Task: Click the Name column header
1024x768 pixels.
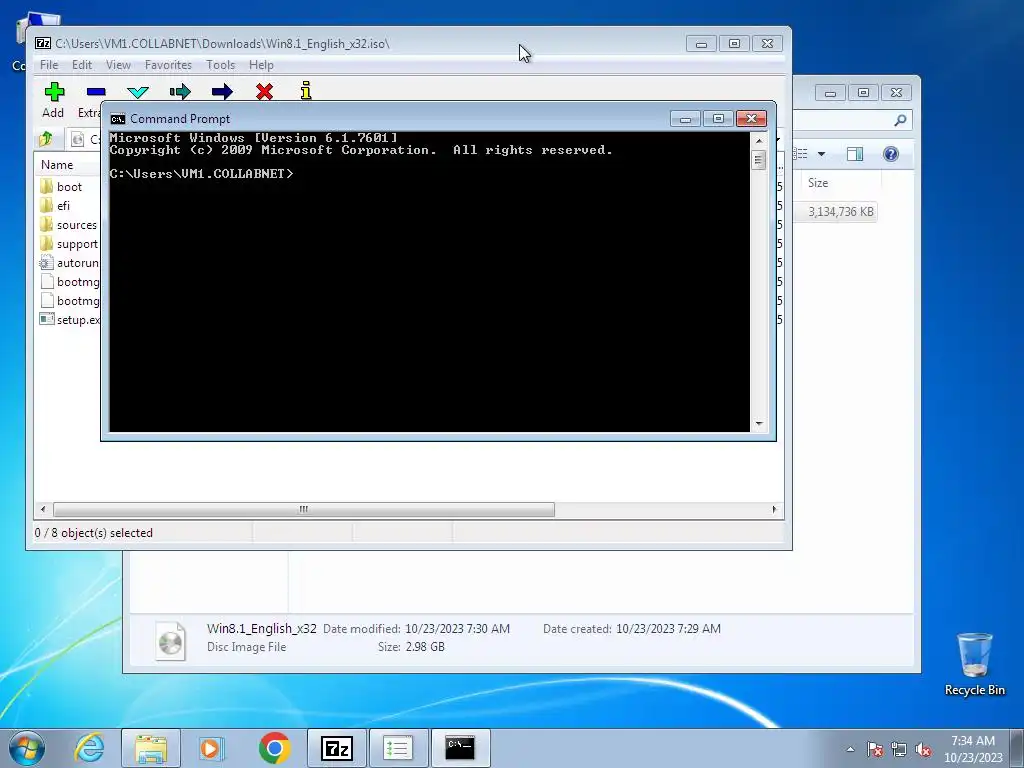Action: (x=57, y=165)
